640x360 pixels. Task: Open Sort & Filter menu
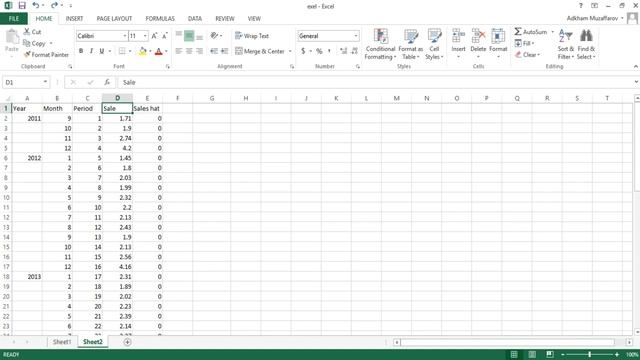(566, 44)
